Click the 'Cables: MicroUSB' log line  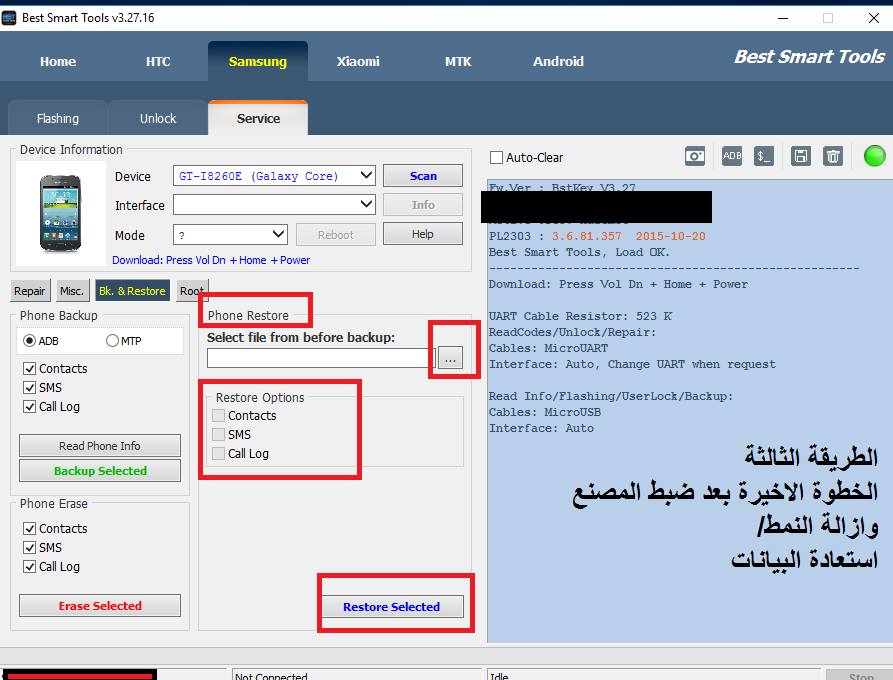544,412
